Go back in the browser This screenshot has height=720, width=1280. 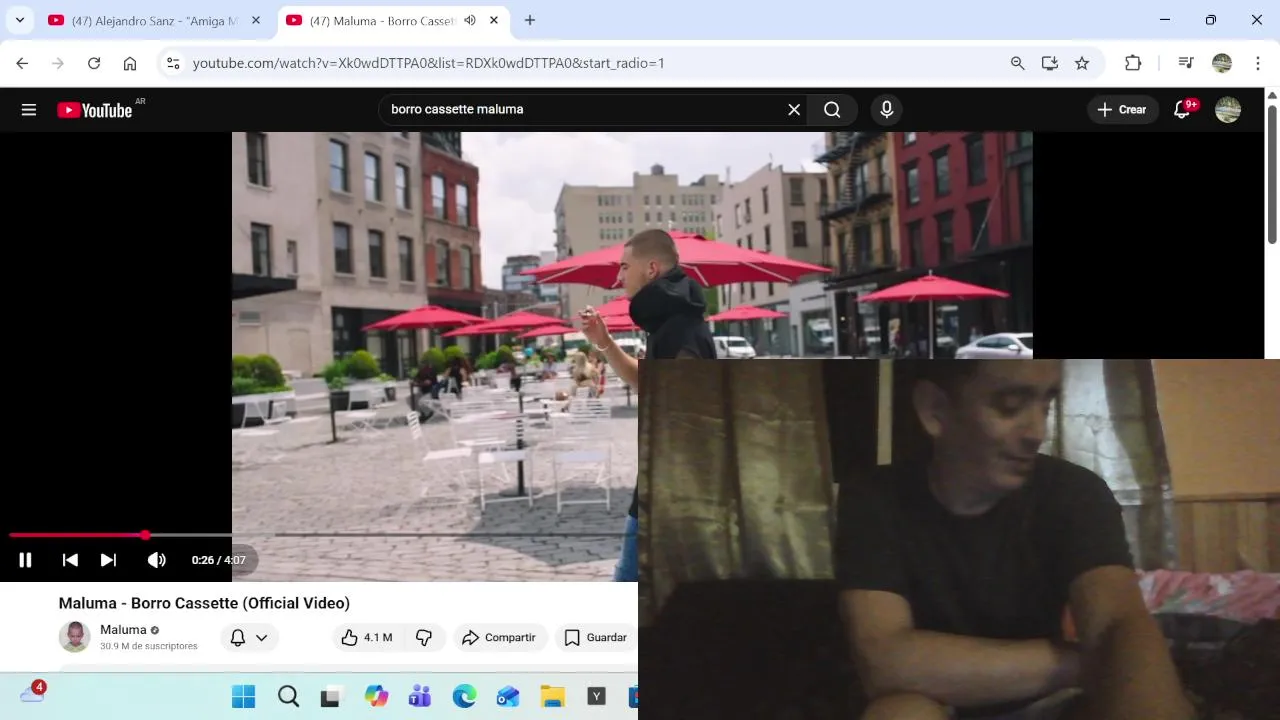[x=22, y=63]
